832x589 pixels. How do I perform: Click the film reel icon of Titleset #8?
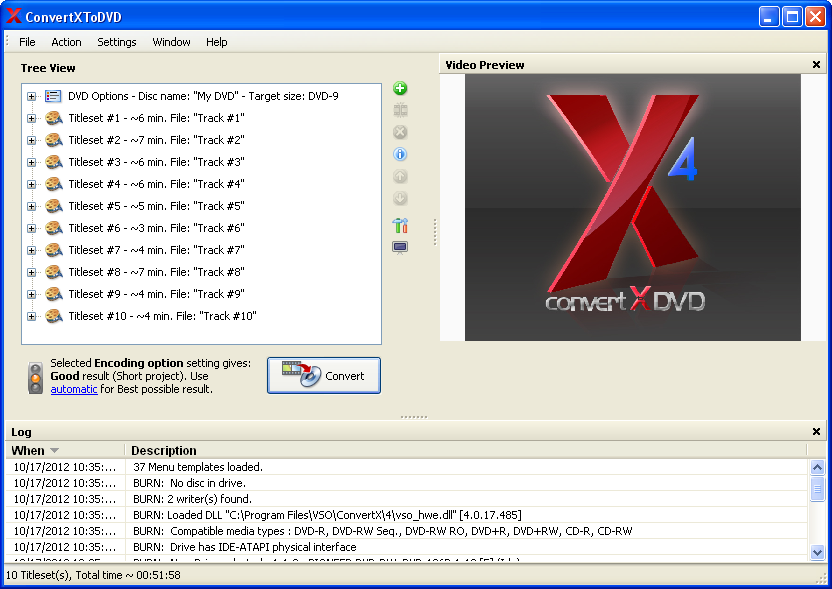[54, 272]
